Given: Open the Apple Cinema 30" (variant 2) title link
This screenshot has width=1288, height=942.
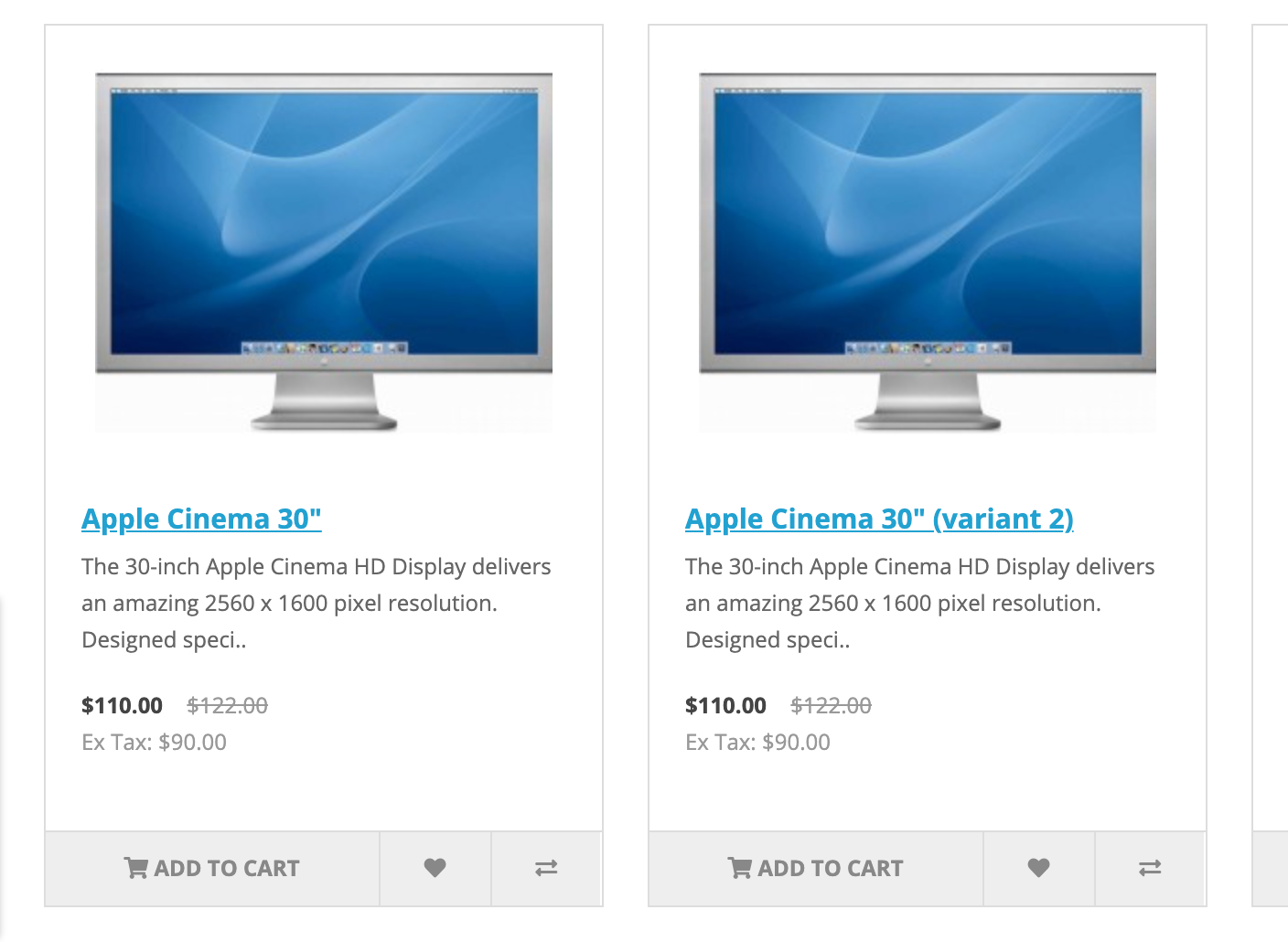Looking at the screenshot, I should point(878,519).
